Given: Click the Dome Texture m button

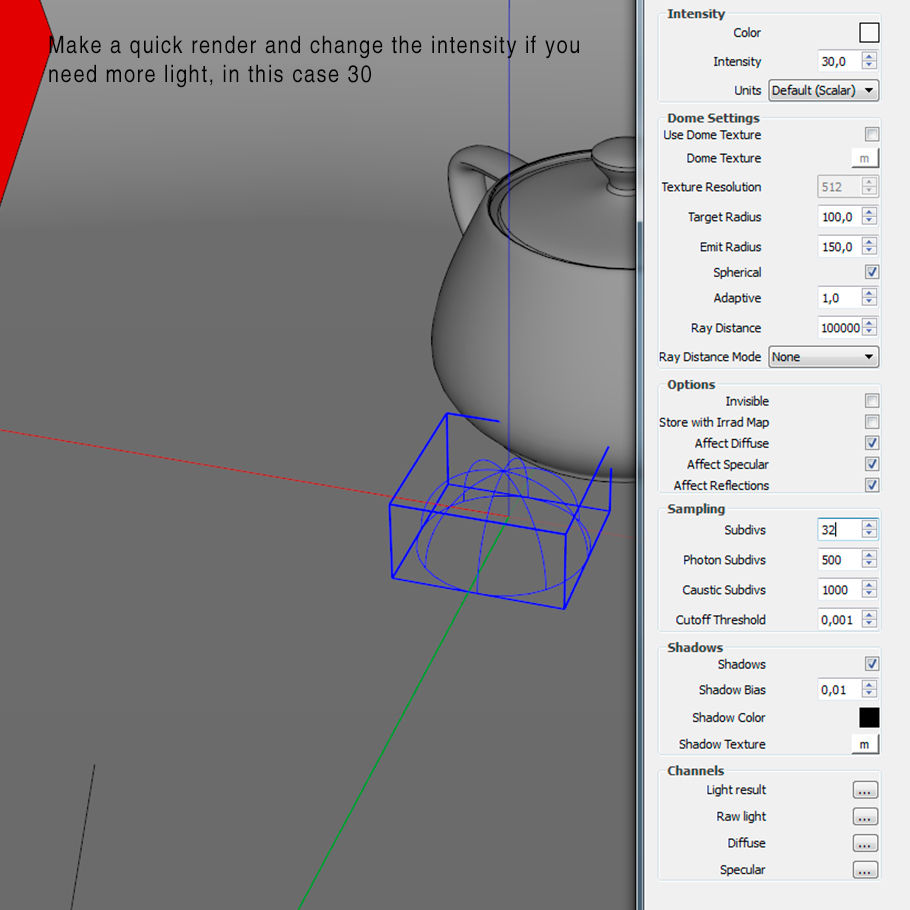Looking at the screenshot, I should pos(865,158).
